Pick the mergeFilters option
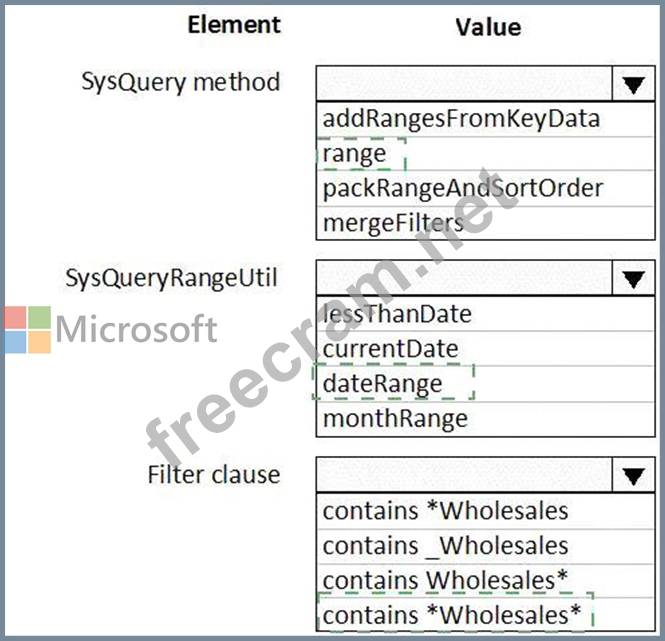This screenshot has height=641, width=665. [x=393, y=222]
